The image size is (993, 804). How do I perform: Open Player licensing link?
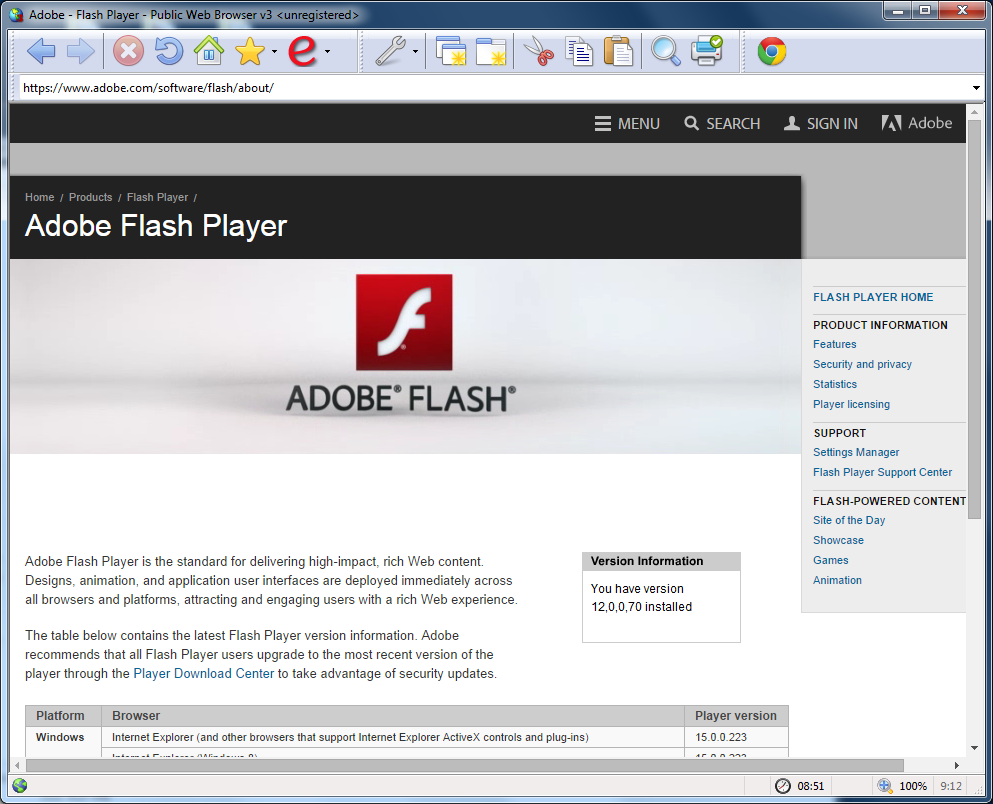(x=851, y=404)
